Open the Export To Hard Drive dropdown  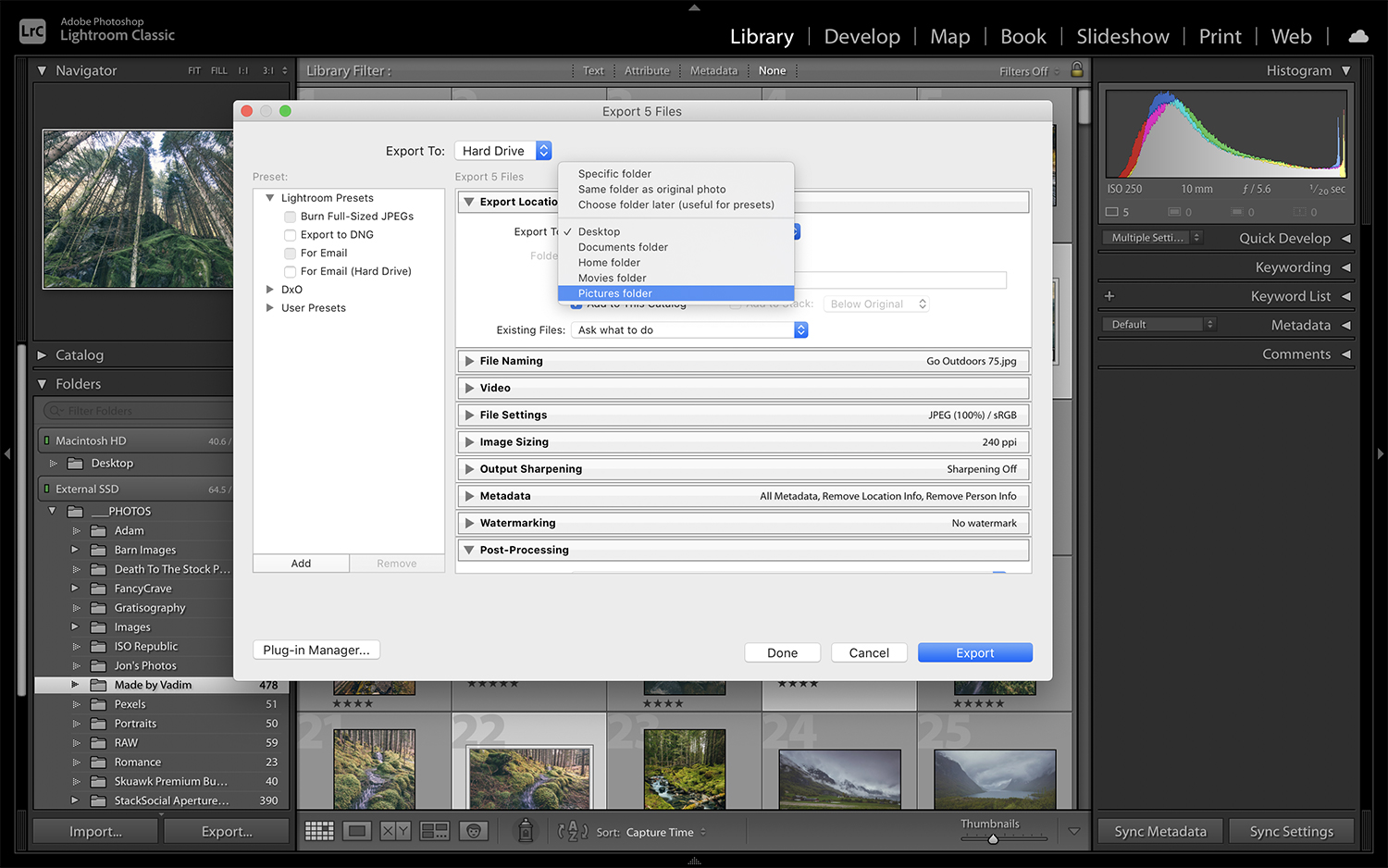point(503,151)
